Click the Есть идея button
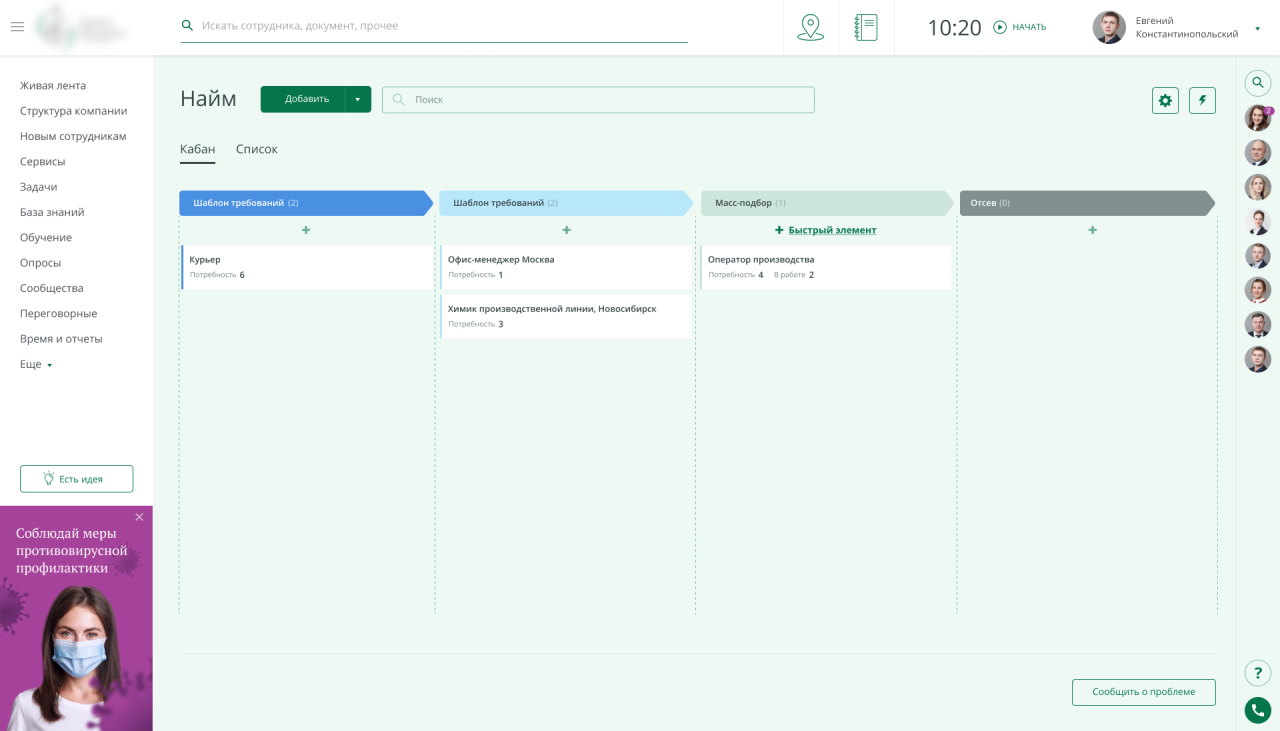1280x731 pixels. click(x=76, y=479)
